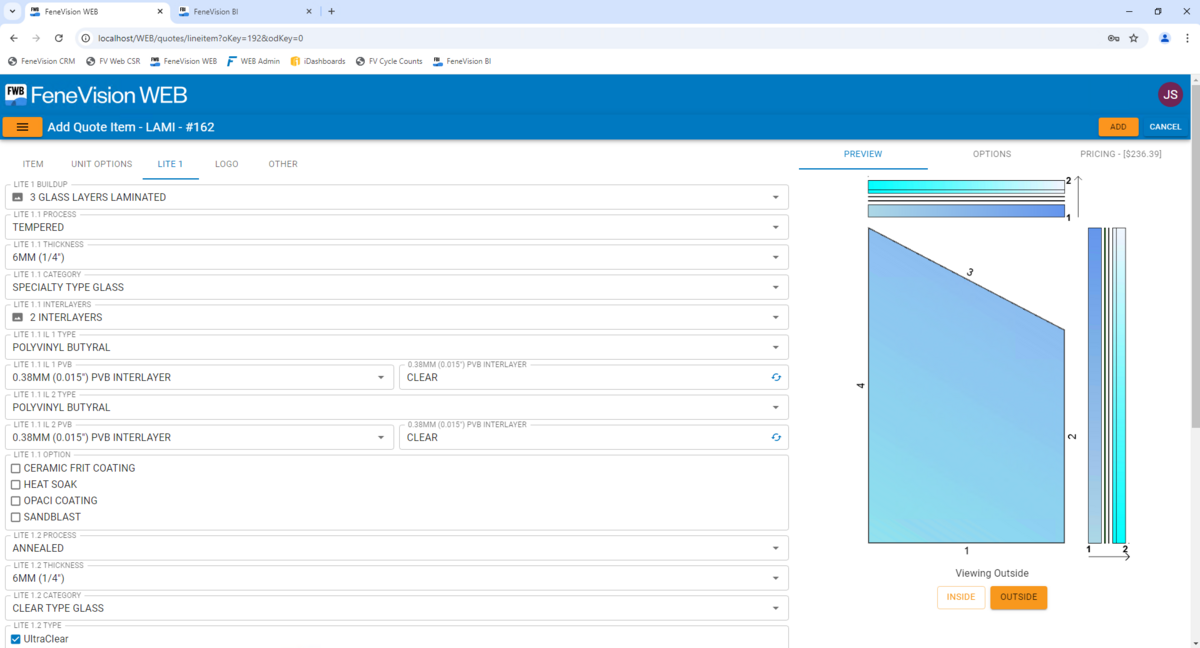
Task: Enable the Heat Soak option
Action: pos(15,484)
